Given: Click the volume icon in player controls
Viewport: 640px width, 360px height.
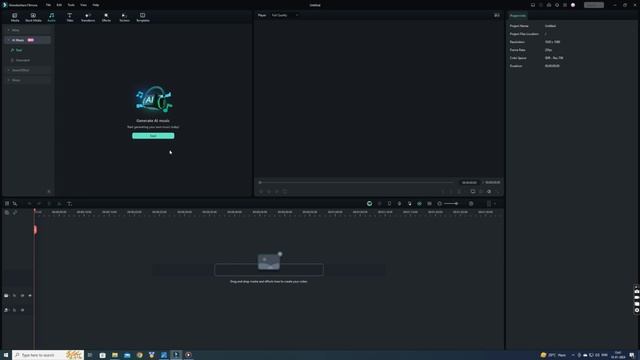Looking at the screenshot, I should 489,191.
